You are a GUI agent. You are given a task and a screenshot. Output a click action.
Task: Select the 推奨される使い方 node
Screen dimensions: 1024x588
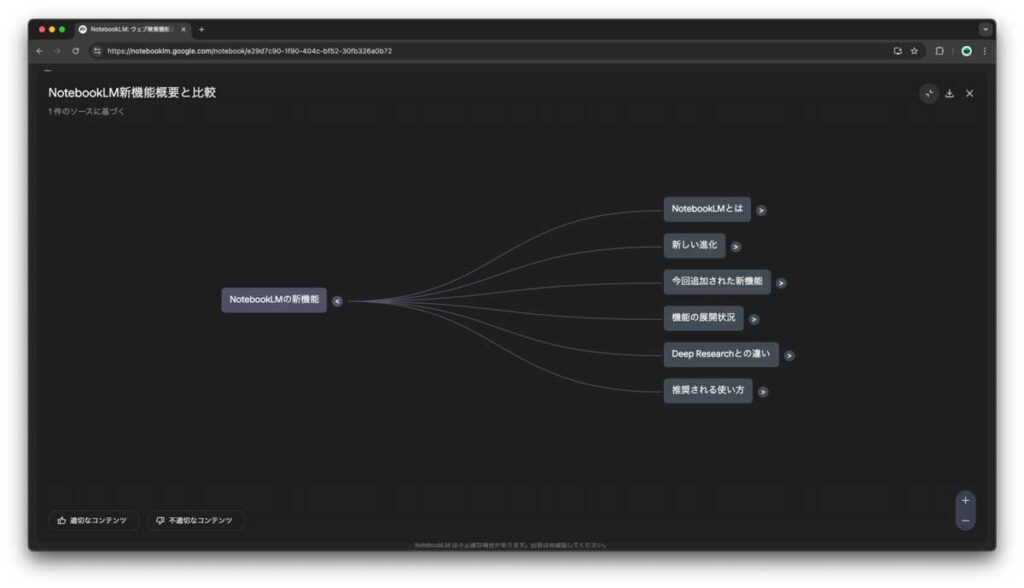tap(708, 390)
